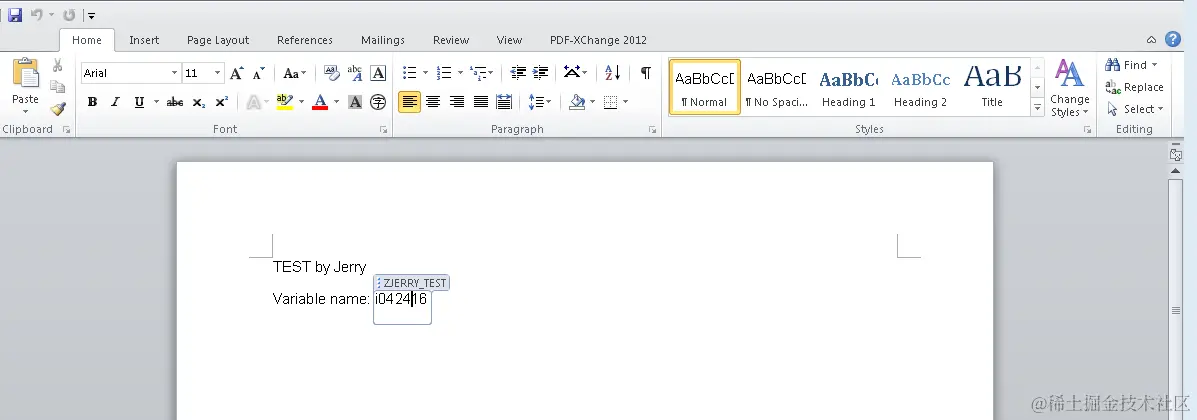Viewport: 1197px width, 420px height.
Task: Toggle Bold formatting
Action: pyautogui.click(x=92, y=102)
